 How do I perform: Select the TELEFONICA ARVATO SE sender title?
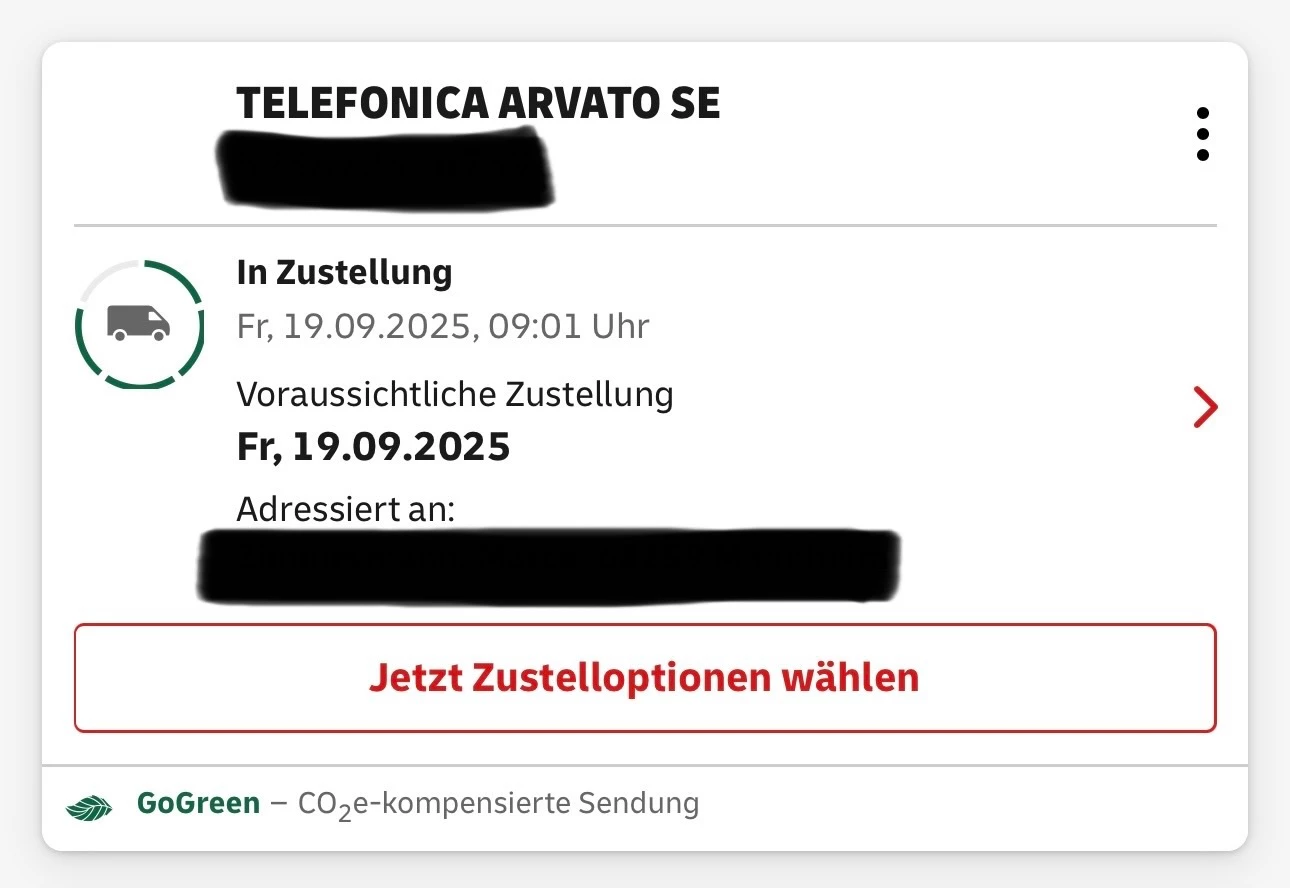(478, 104)
